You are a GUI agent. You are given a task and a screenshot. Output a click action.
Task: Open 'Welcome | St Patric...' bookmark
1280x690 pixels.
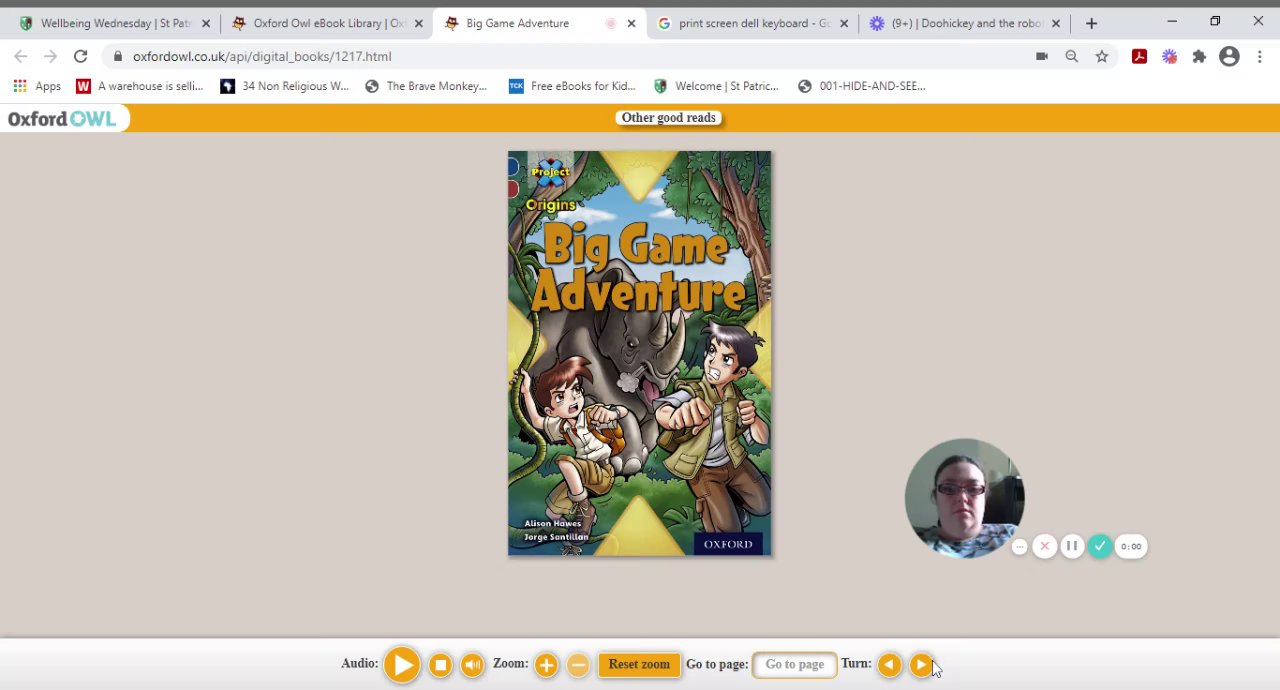(x=716, y=86)
